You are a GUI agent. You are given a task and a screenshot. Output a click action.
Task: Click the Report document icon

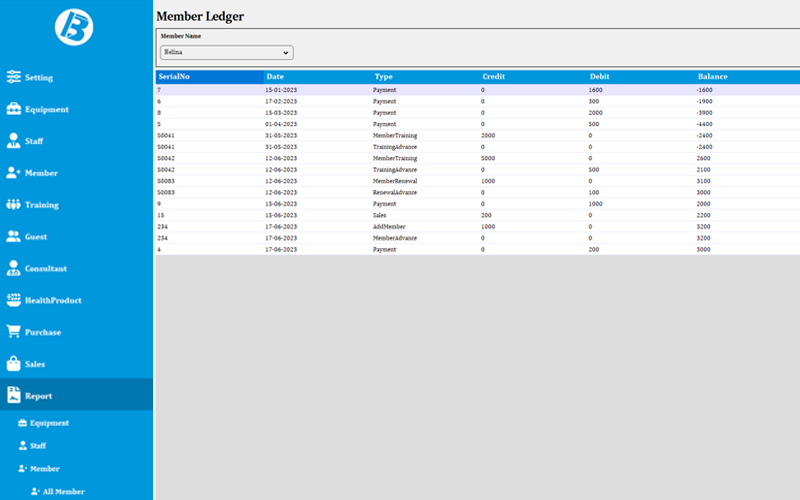click(x=14, y=395)
